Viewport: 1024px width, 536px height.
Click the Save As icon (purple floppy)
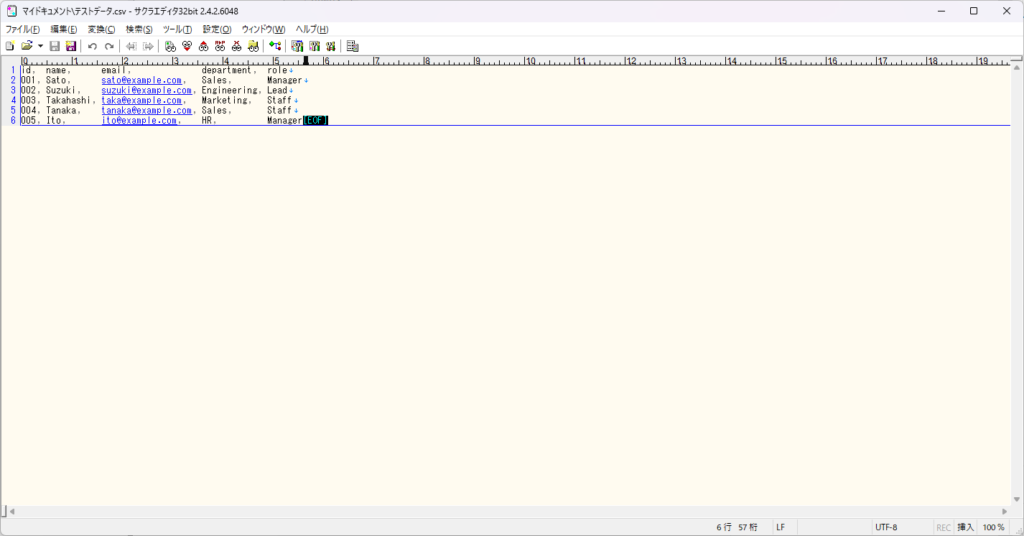(x=71, y=46)
